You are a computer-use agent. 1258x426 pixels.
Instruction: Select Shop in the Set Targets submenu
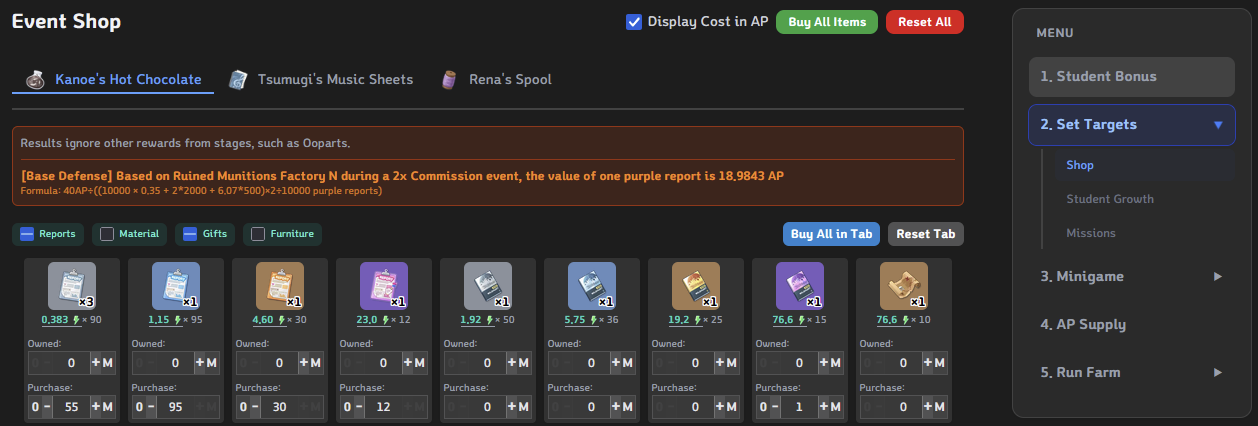coord(1144,165)
